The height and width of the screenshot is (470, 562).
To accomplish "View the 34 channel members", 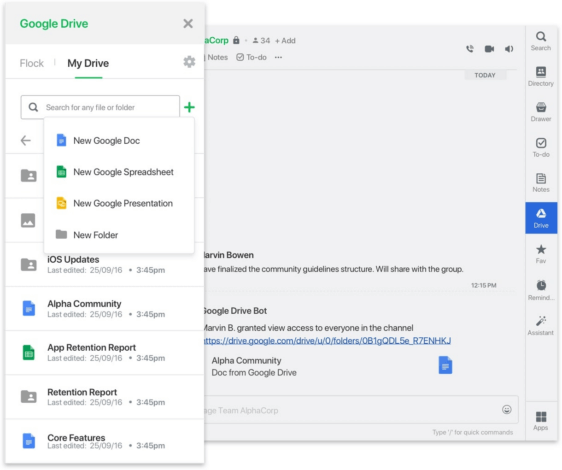I will tap(261, 41).
